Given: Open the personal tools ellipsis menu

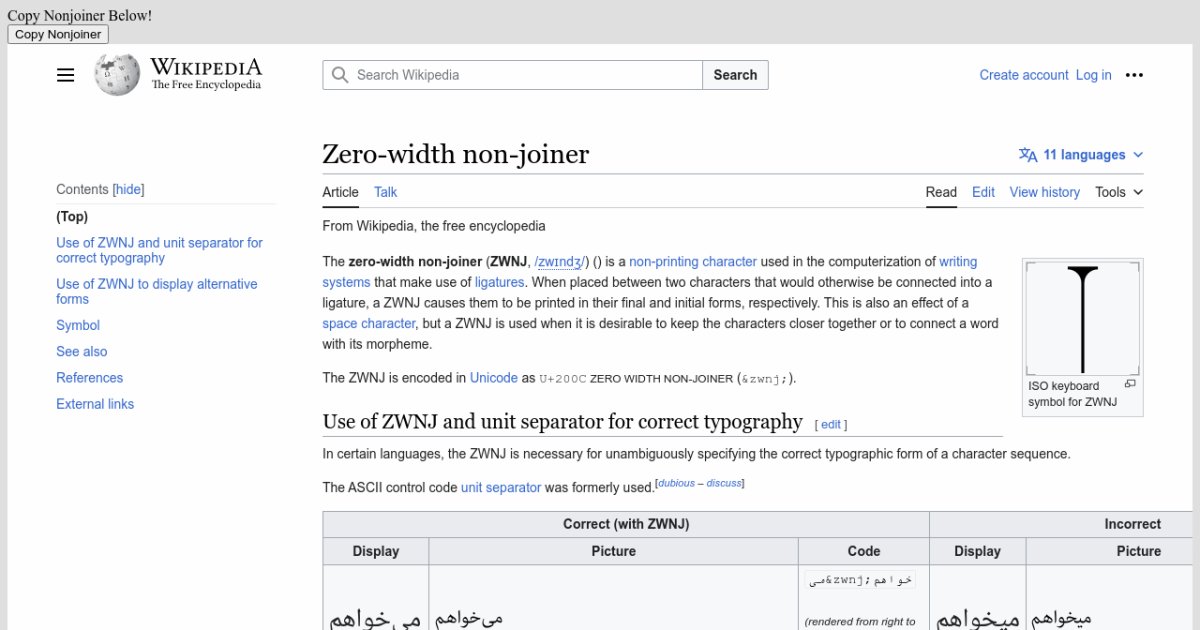Looking at the screenshot, I should click(1135, 75).
